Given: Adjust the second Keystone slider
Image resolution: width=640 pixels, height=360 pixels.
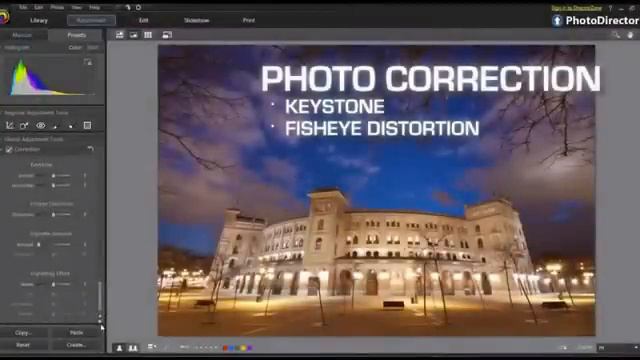Looking at the screenshot, I should pos(53,185).
